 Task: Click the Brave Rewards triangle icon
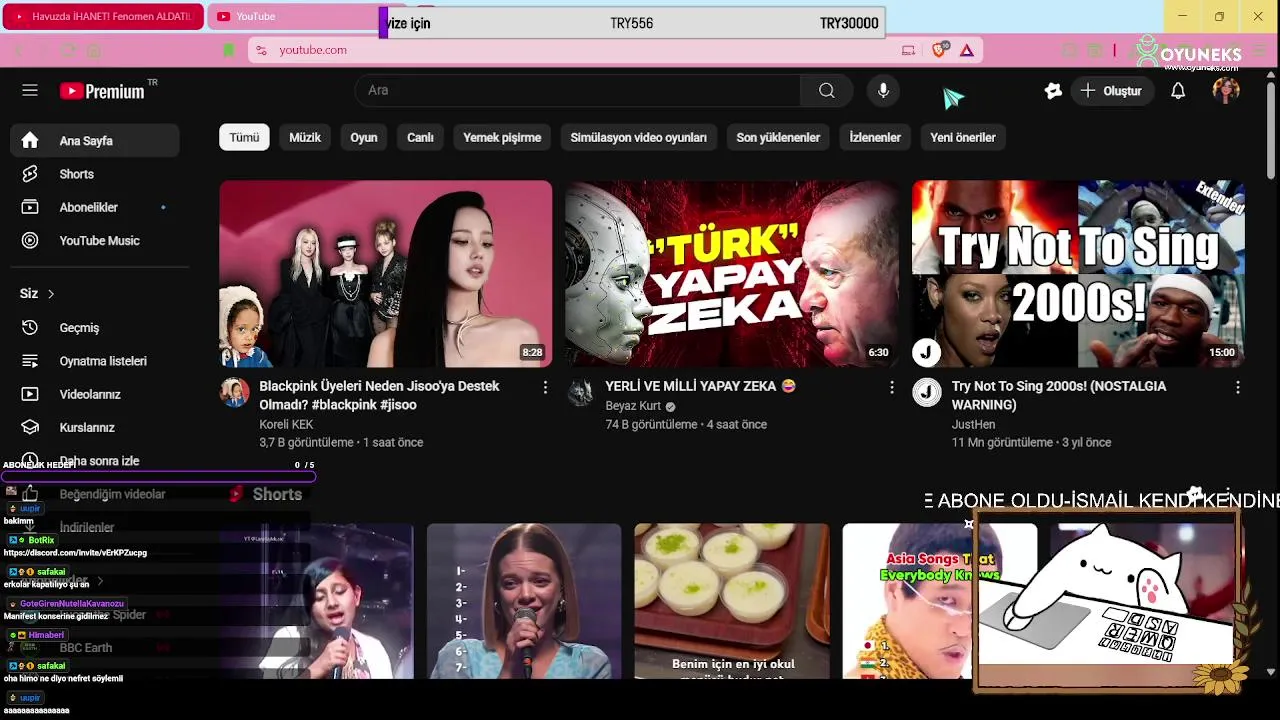pyautogui.click(x=967, y=50)
